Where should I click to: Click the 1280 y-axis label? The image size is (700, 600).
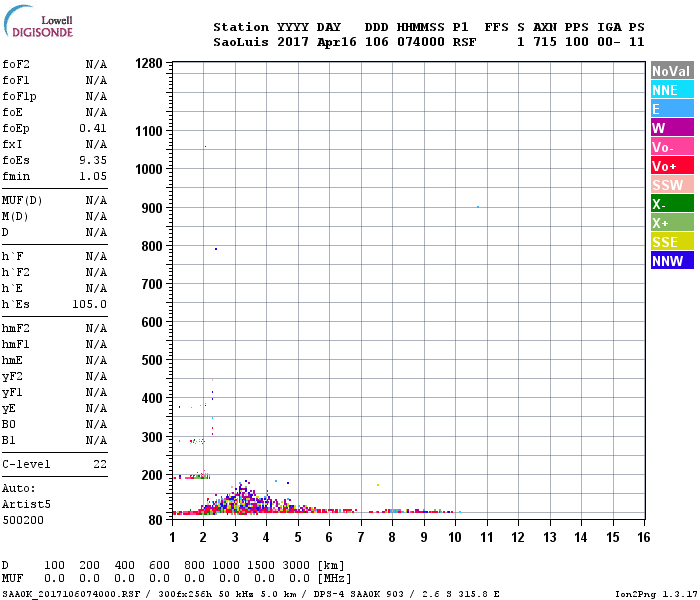point(149,63)
